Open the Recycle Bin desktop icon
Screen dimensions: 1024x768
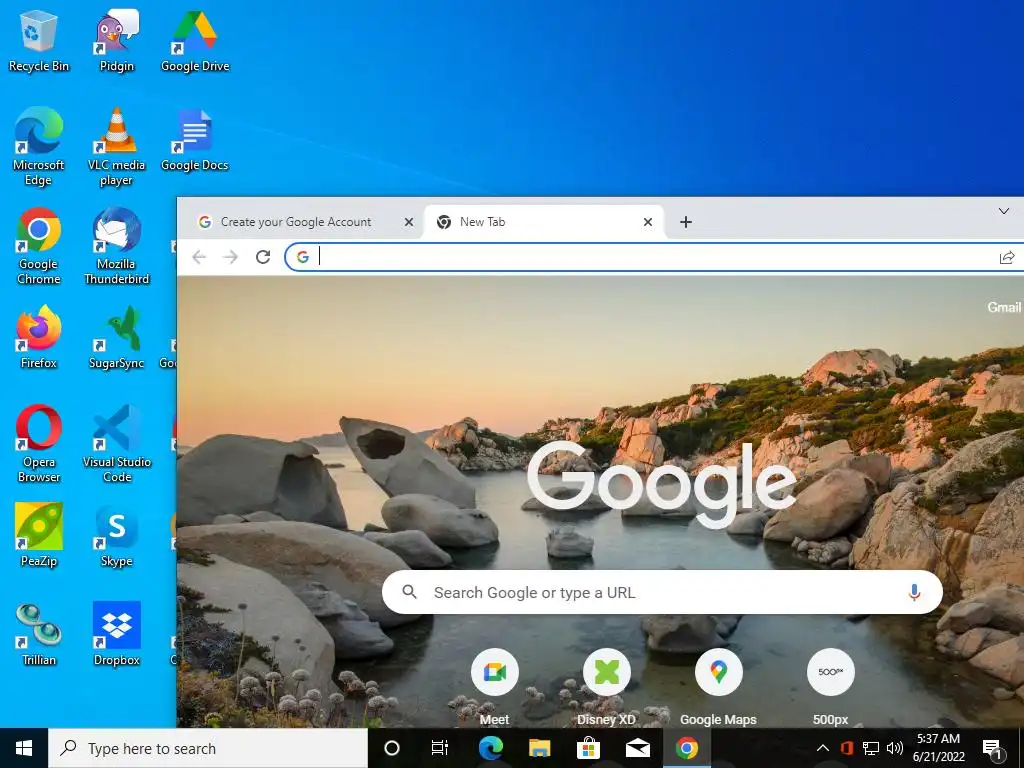(x=39, y=40)
